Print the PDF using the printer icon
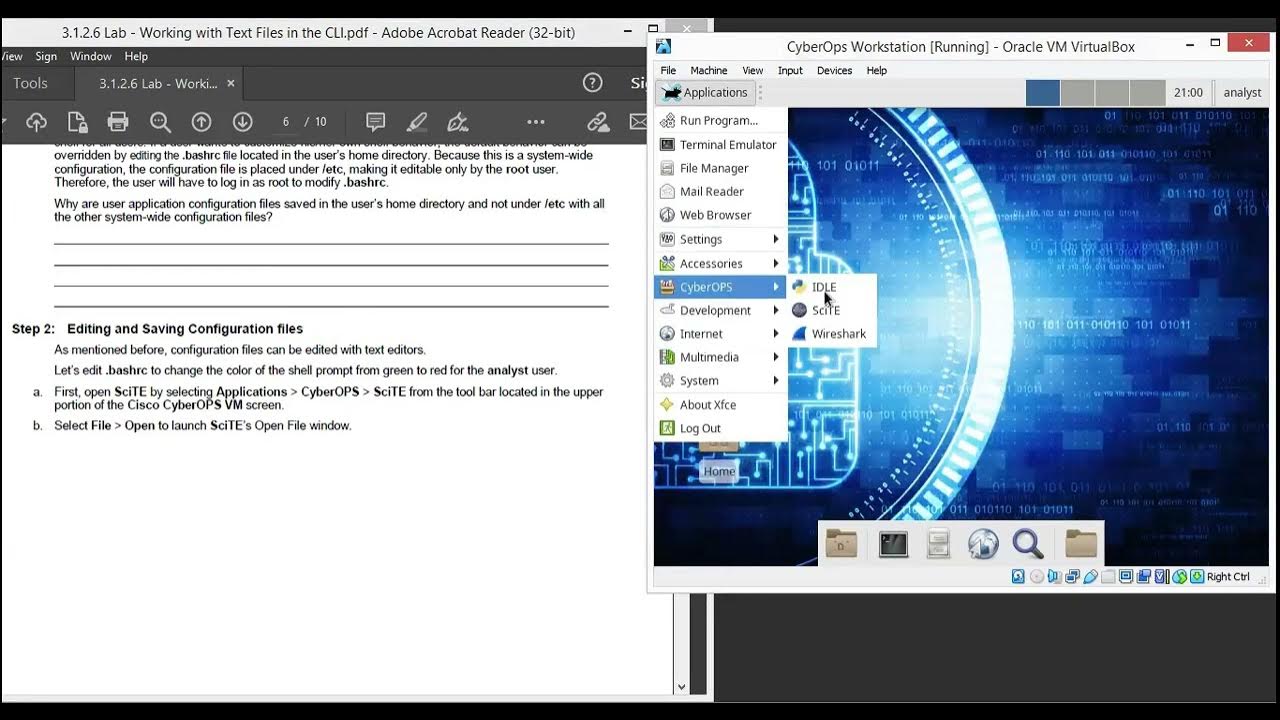The width and height of the screenshot is (1280, 720). (118, 122)
